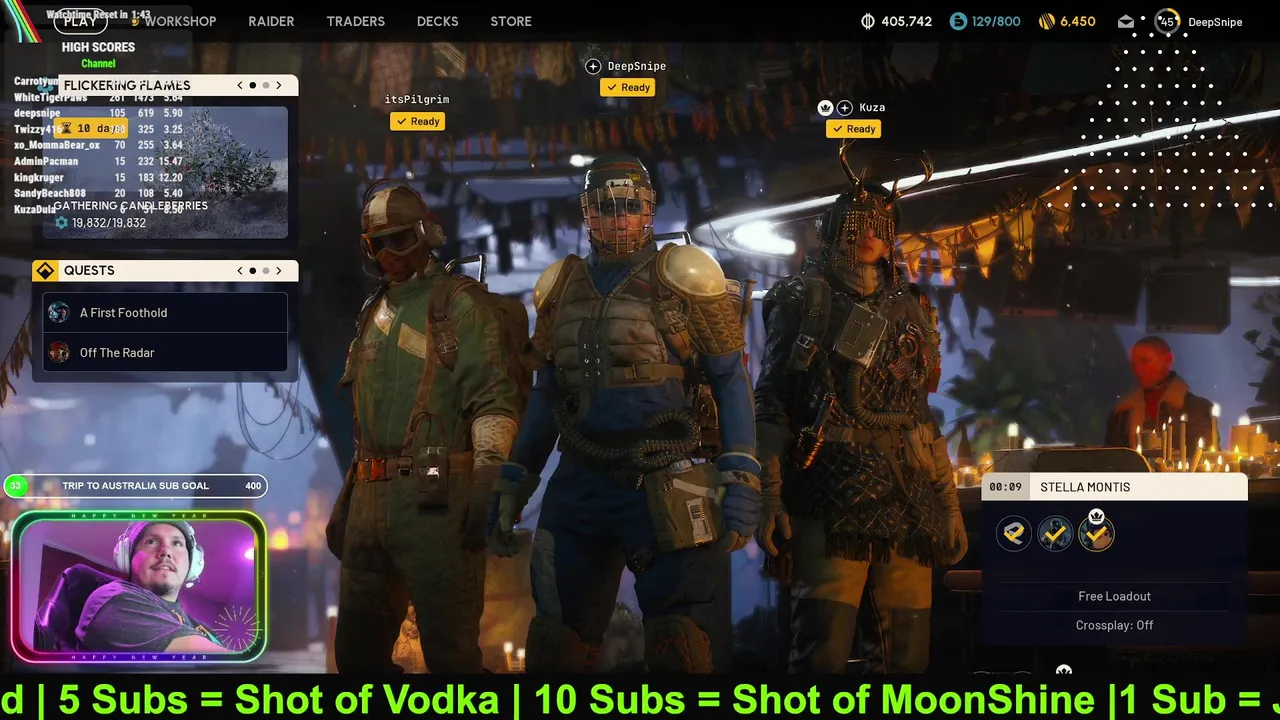Viewport: 1280px width, 720px height.
Task: Go to next Flickering Flames page
Action: 279,85
